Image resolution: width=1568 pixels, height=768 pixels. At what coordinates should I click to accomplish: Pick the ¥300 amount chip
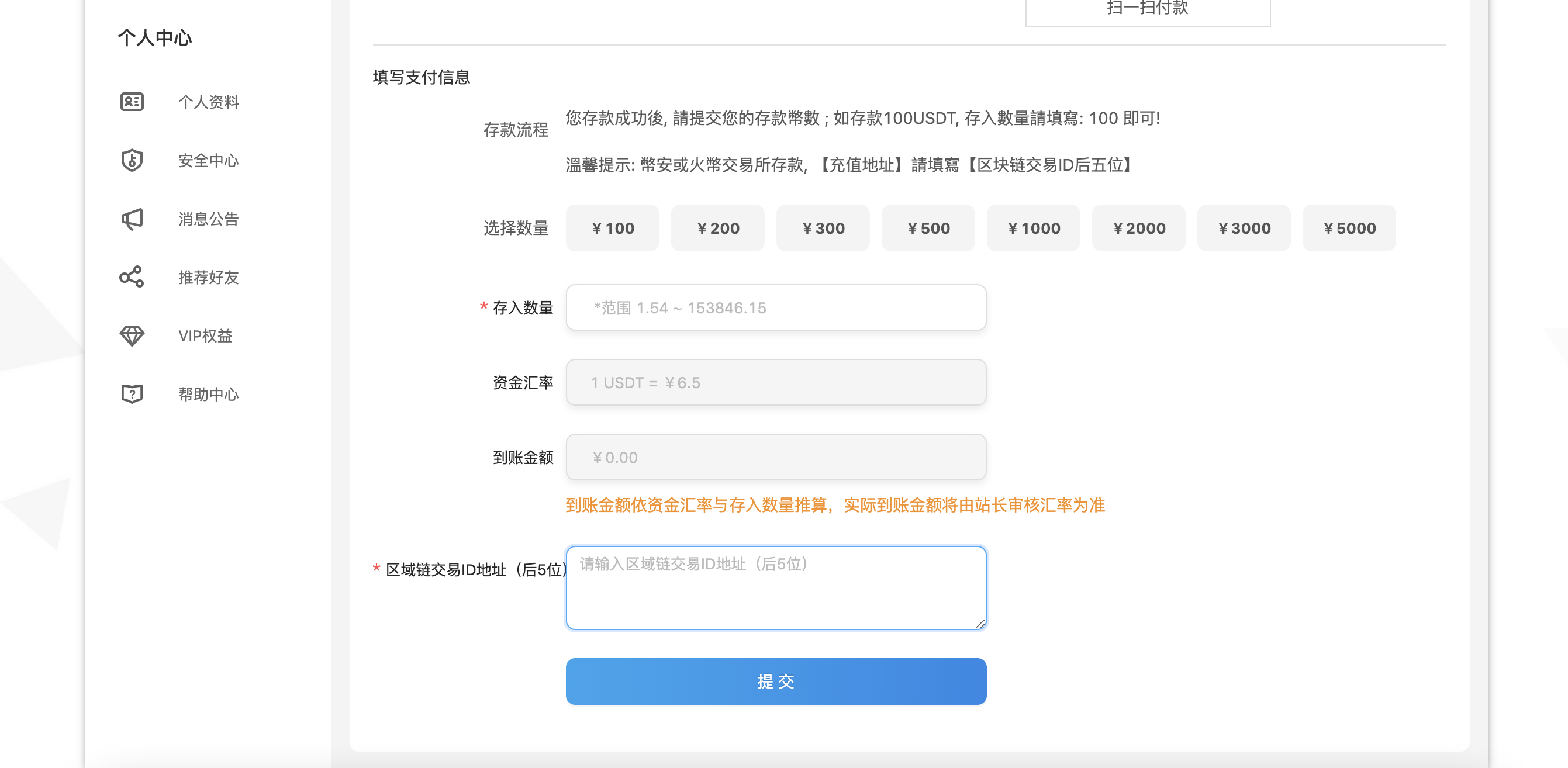823,227
